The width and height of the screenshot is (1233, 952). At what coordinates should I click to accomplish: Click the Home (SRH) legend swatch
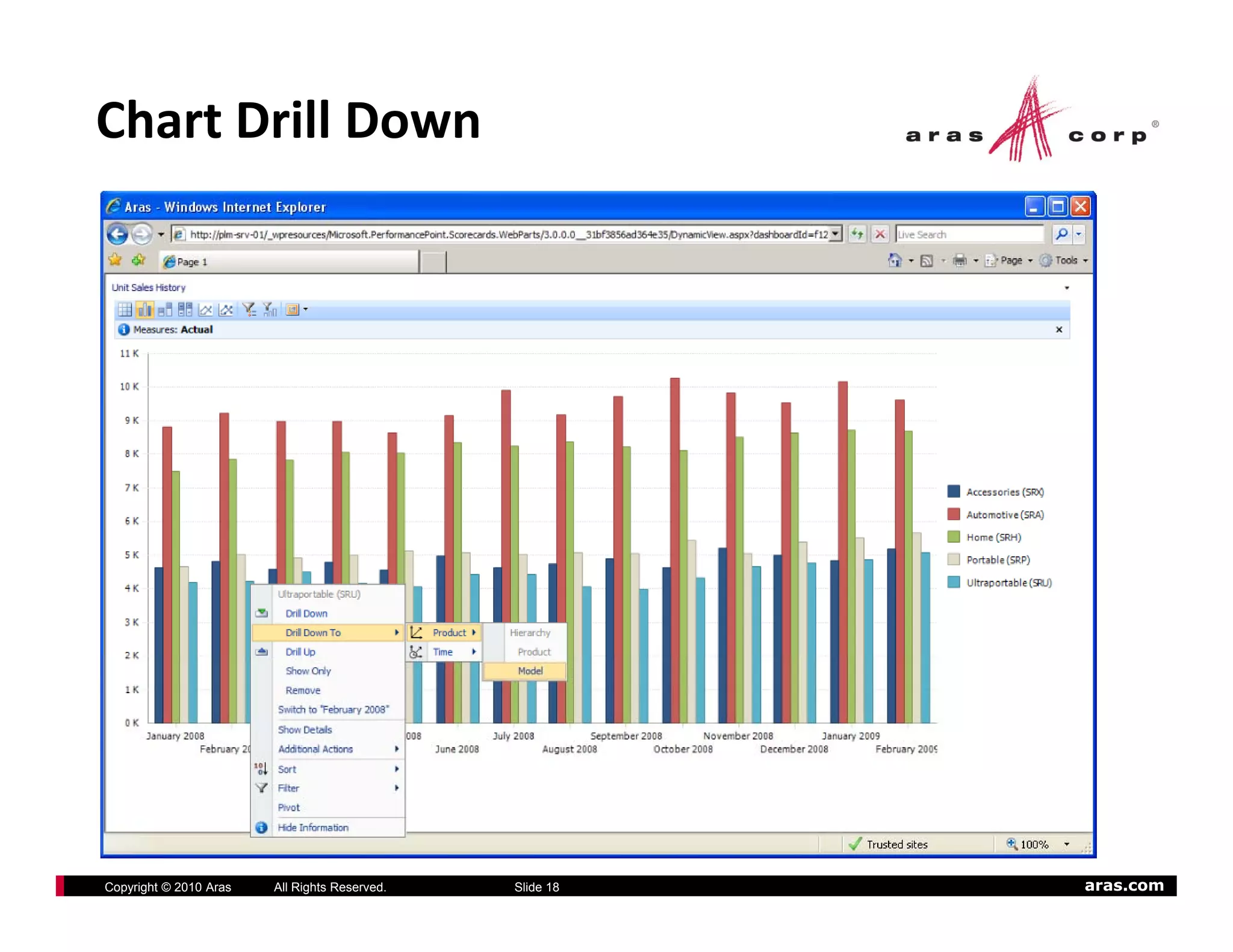(953, 537)
